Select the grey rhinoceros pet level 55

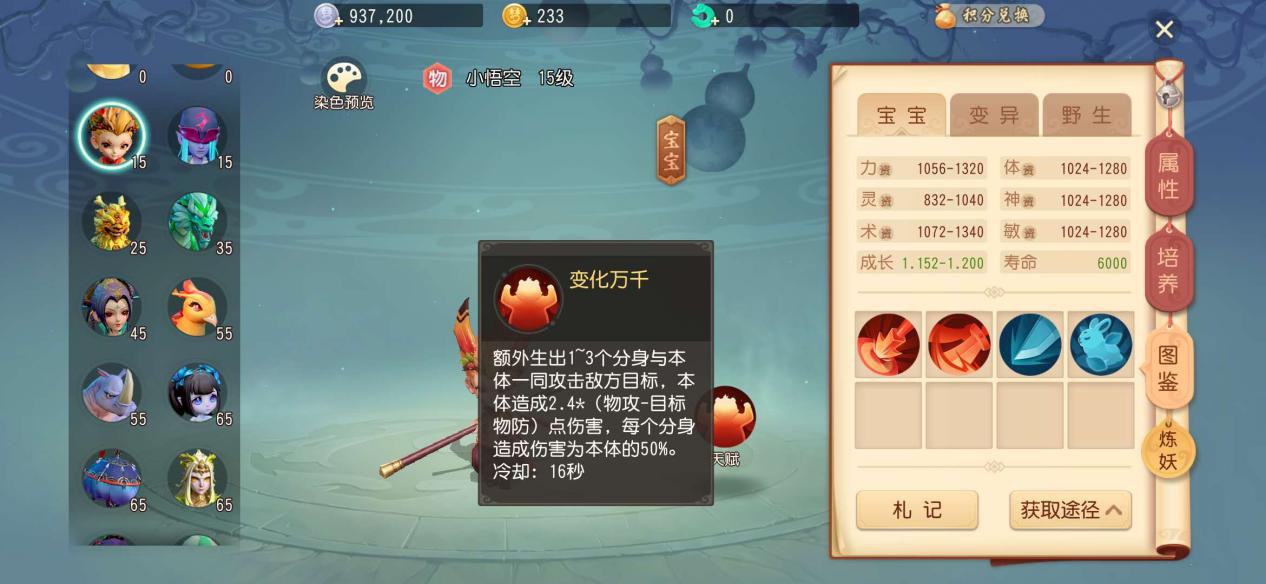pos(111,393)
